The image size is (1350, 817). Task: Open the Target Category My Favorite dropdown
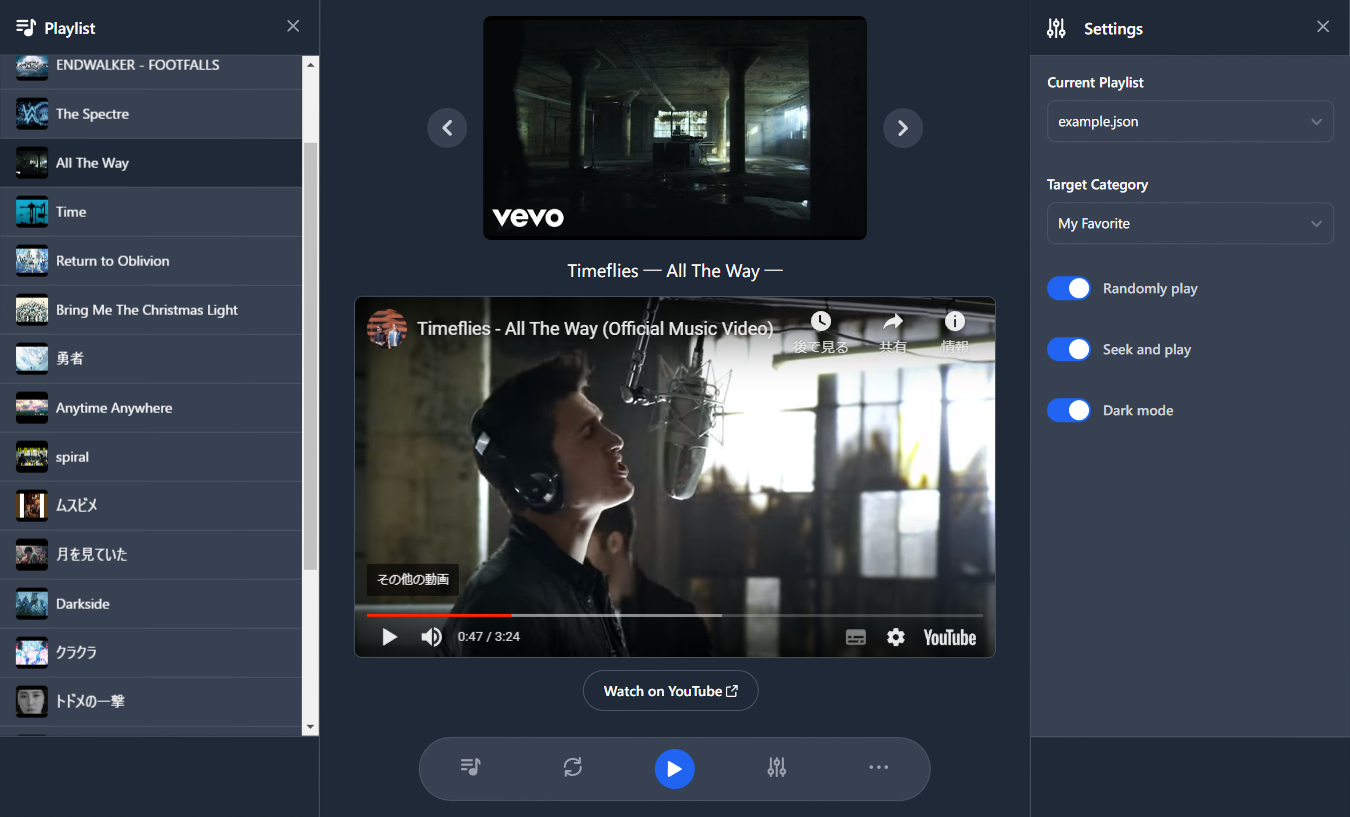[x=1190, y=223]
